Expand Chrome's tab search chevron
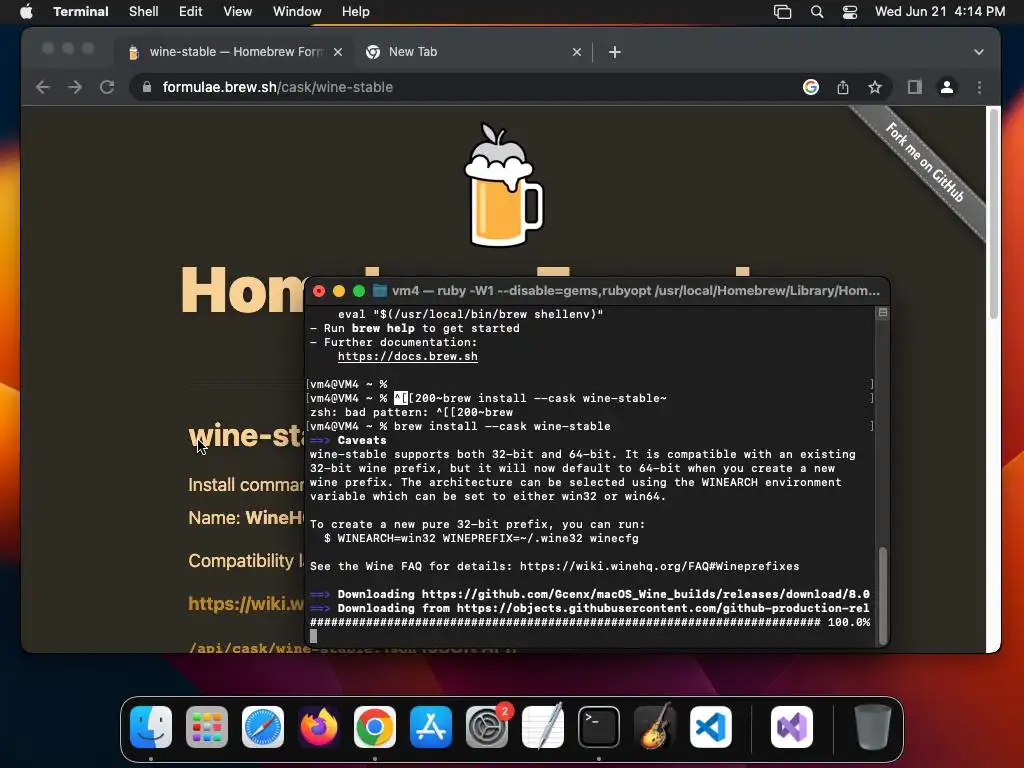Viewport: 1024px width, 768px height. [978, 52]
